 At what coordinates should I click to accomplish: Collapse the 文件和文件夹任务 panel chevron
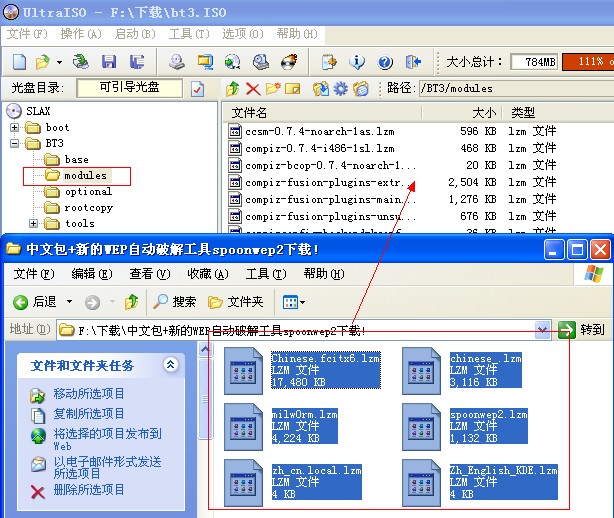pyautogui.click(x=171, y=365)
